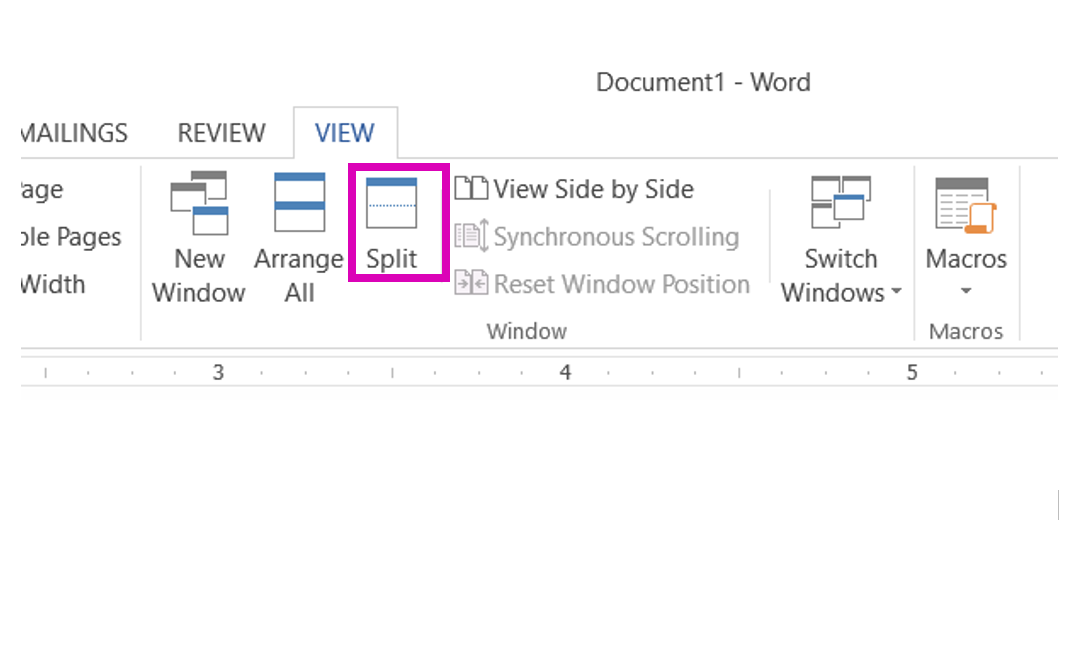This screenshot has height=657, width=1074.
Task: Choose the Multiple Pages option
Action: (x=71, y=236)
